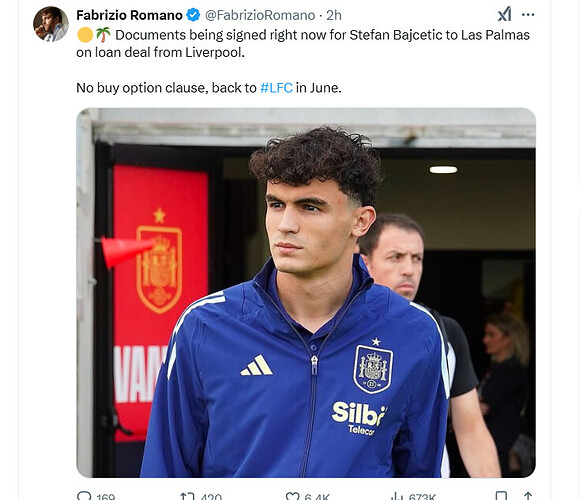Click the repost arrows icon
The width and height of the screenshot is (582, 500).
(187, 496)
